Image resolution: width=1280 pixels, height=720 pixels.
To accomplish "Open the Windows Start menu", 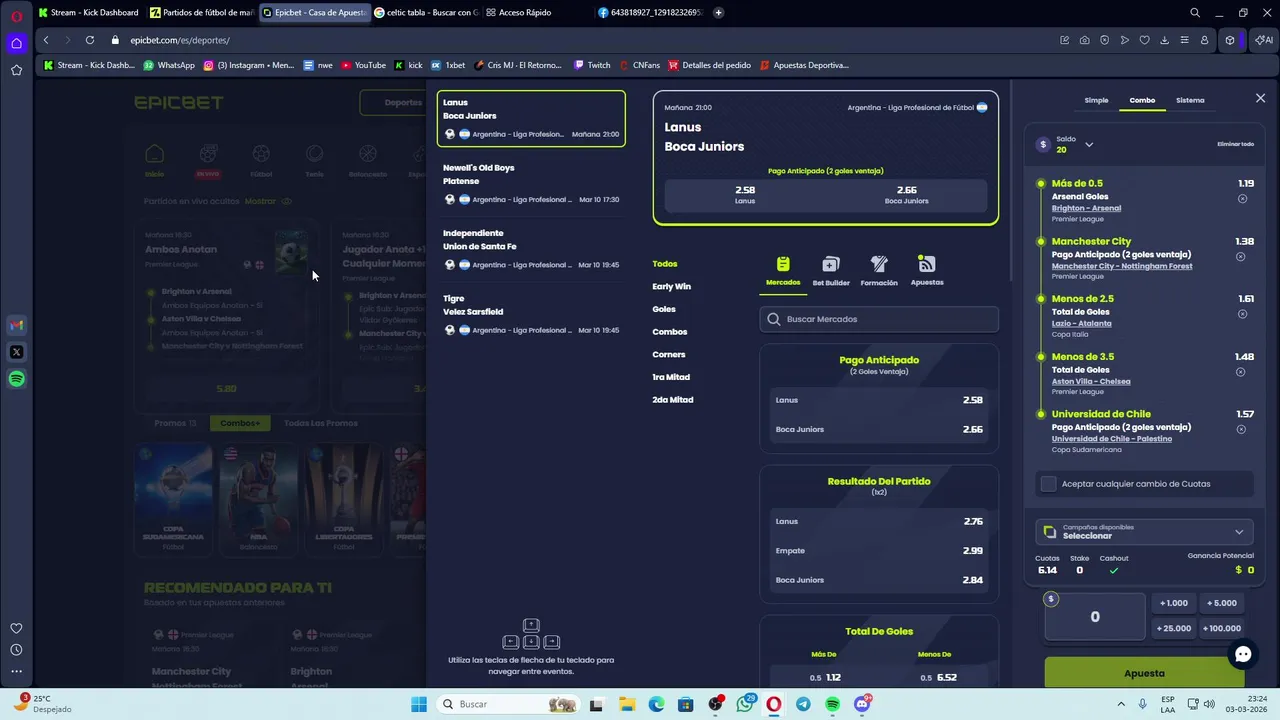I will [x=418, y=704].
